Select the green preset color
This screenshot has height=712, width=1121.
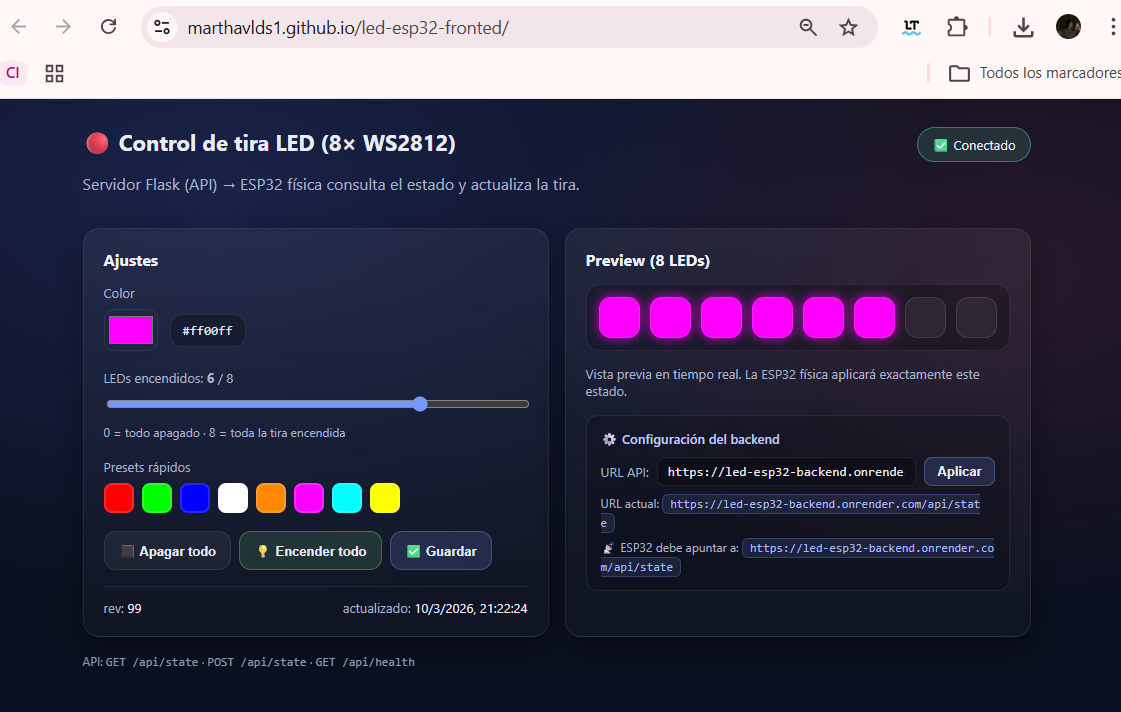157,498
